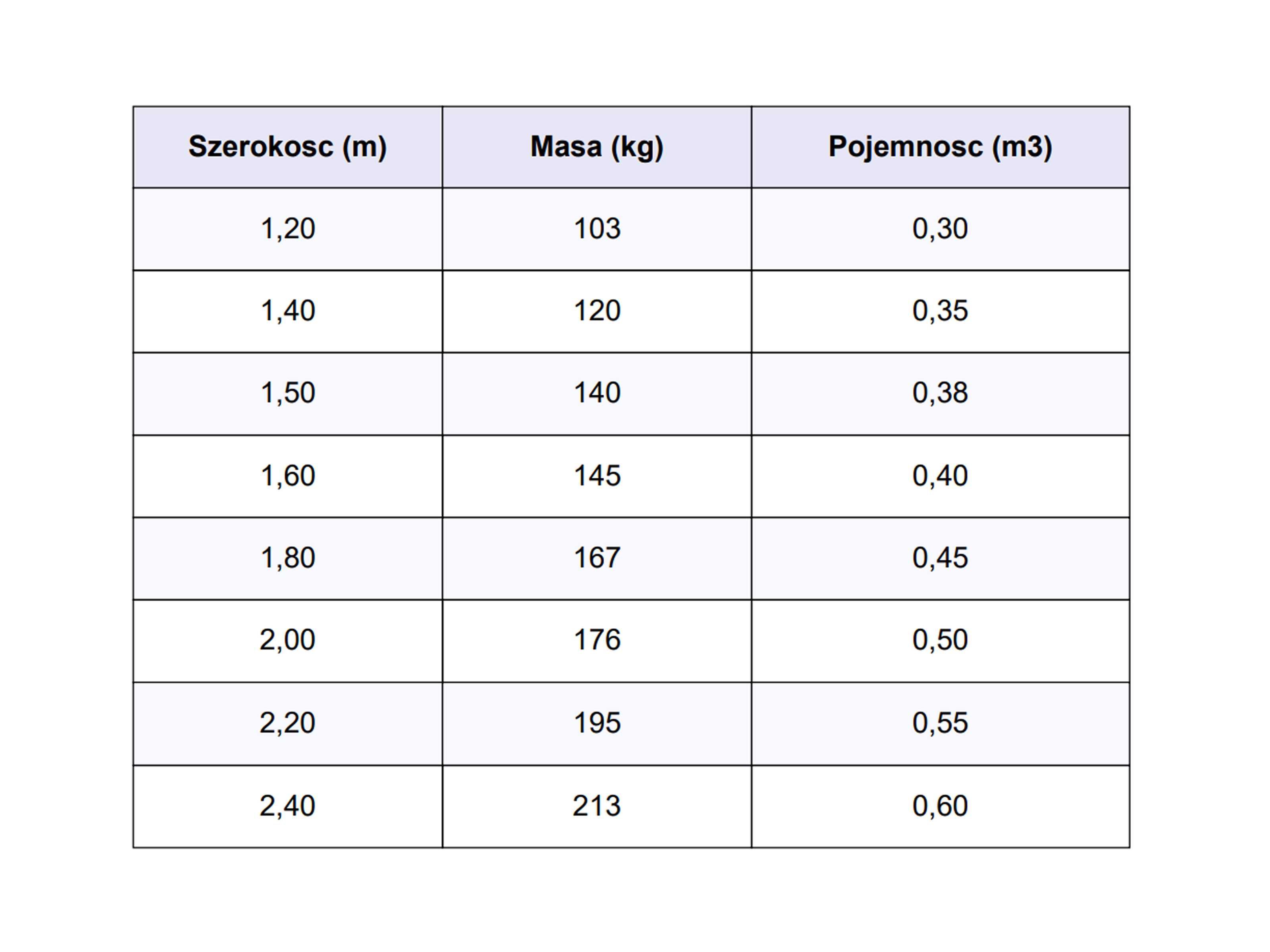Select the mass cell 145
The image size is (1270, 952).
coord(597,476)
